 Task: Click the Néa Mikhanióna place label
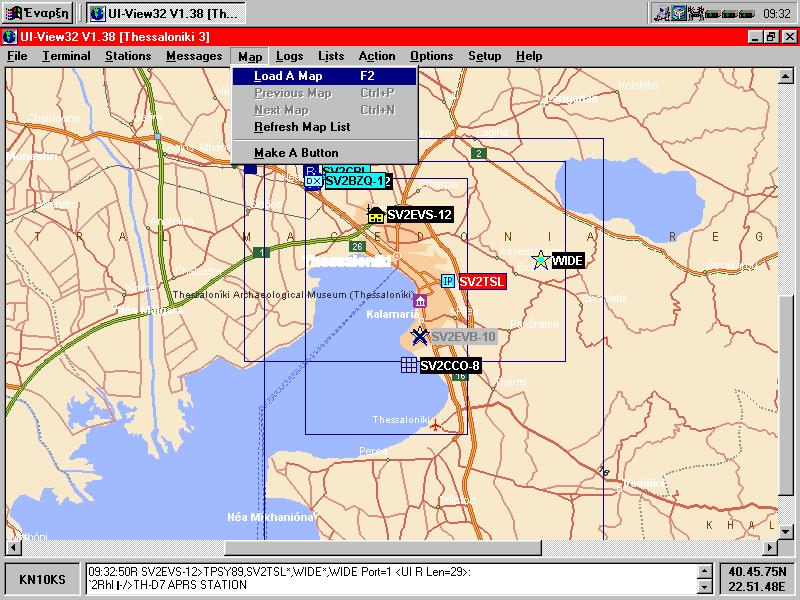270,517
